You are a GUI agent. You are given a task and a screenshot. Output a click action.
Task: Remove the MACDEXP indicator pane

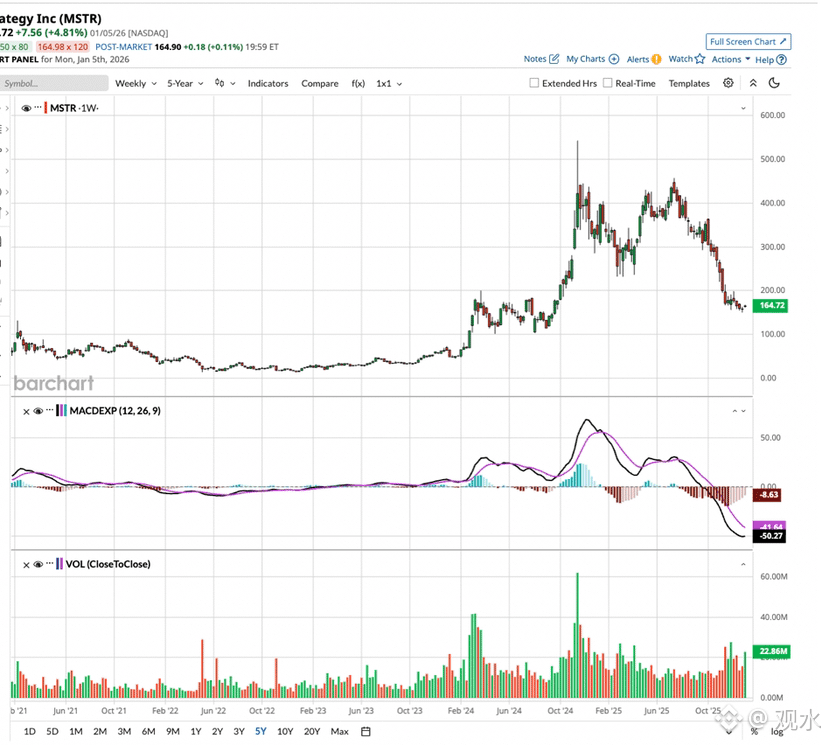[x=26, y=411]
